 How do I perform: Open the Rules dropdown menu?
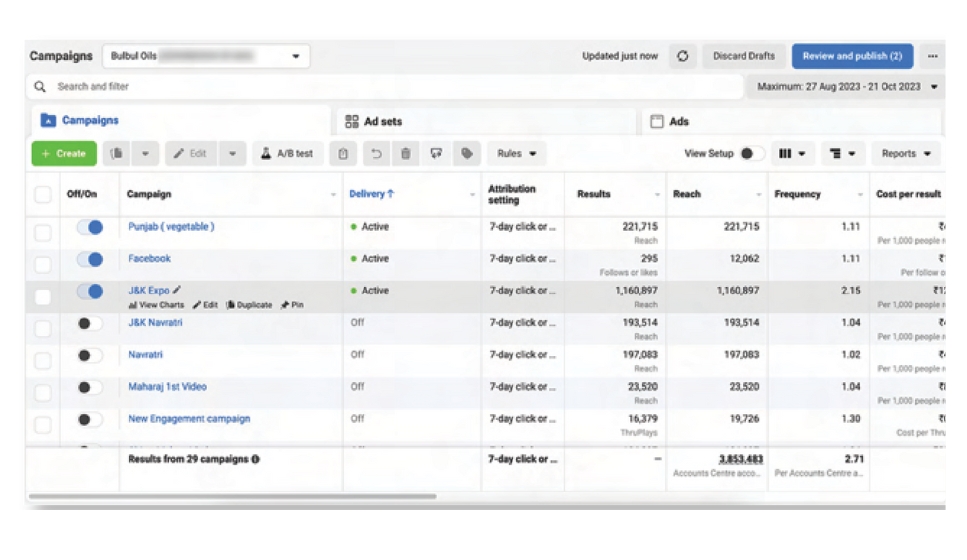517,154
